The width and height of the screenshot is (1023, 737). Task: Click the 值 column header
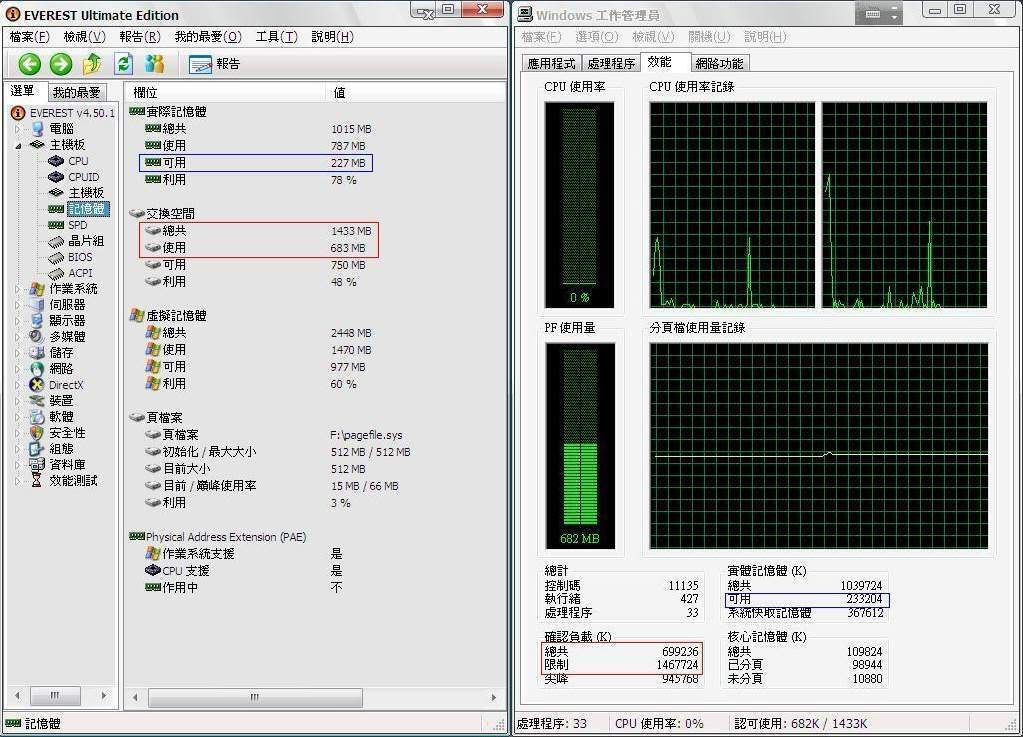416,93
